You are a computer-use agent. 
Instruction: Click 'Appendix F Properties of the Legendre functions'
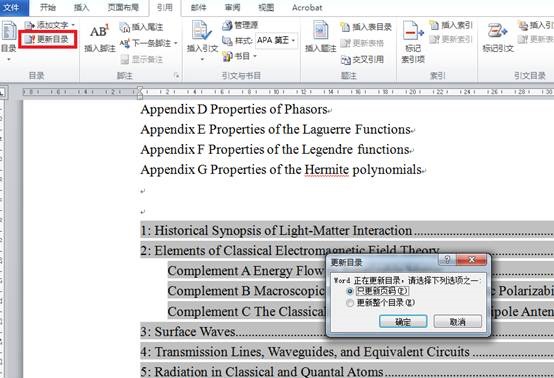[x=275, y=150]
